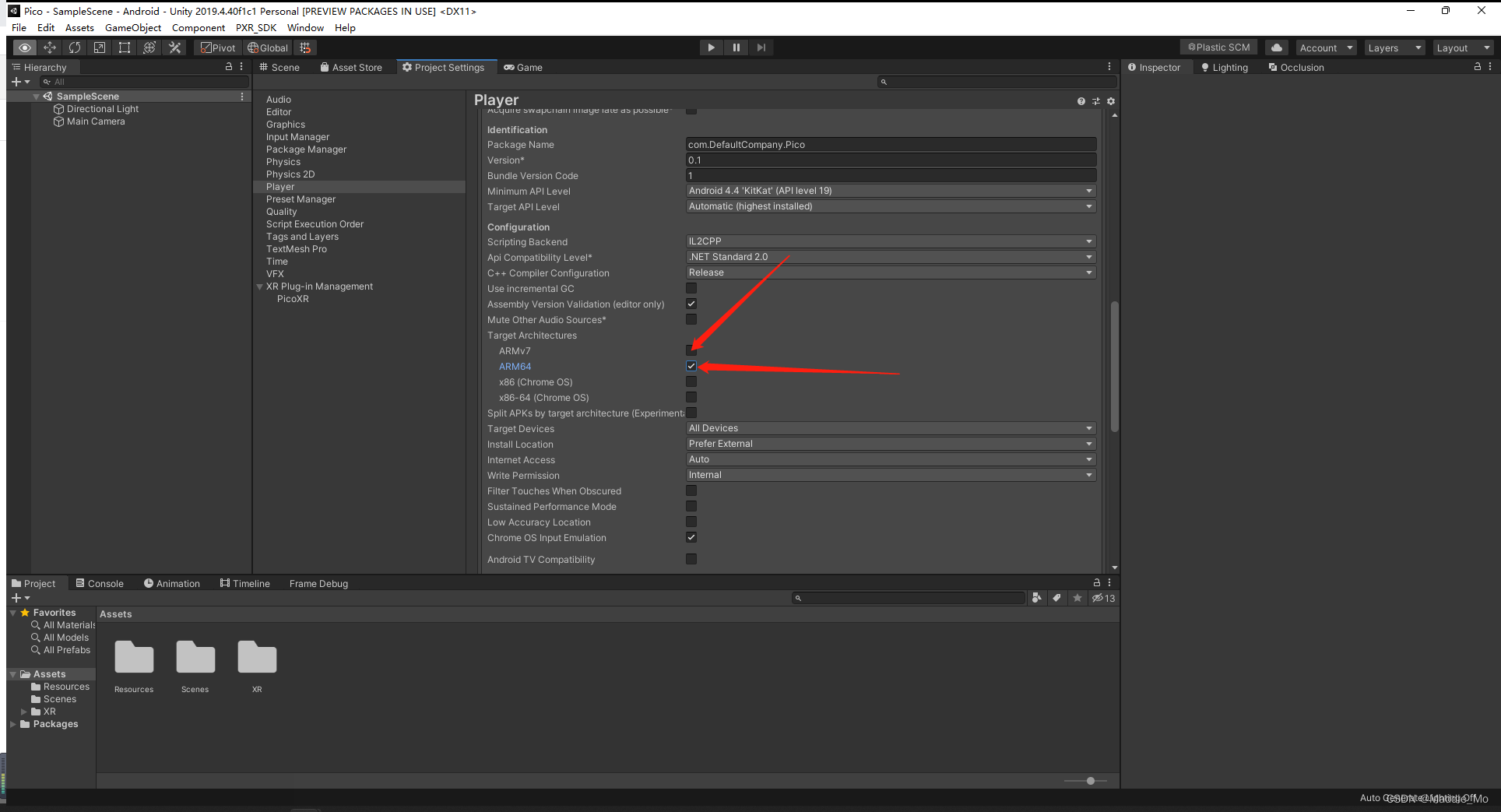Open Player preset selector icon
This screenshot has height=812, width=1501.
tap(1096, 101)
